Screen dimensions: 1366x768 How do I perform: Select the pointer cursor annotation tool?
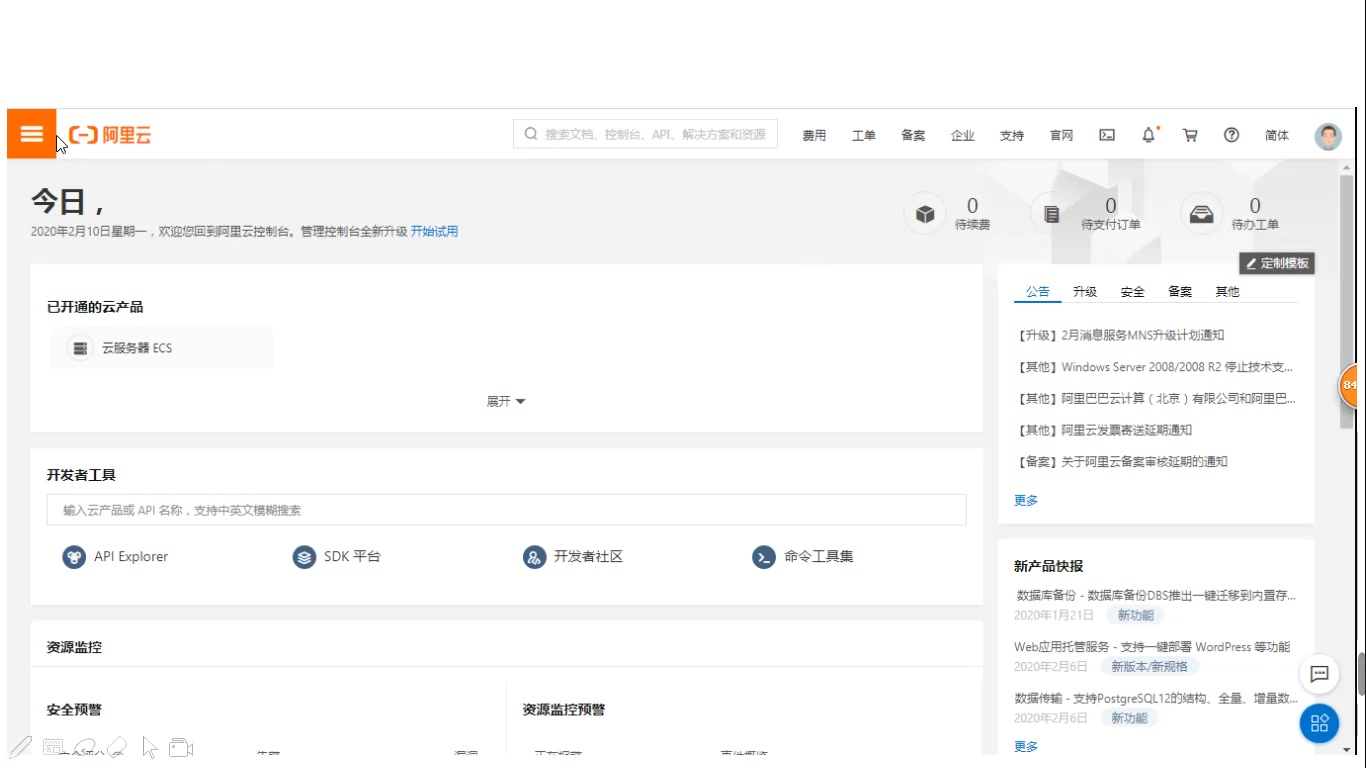tap(150, 746)
